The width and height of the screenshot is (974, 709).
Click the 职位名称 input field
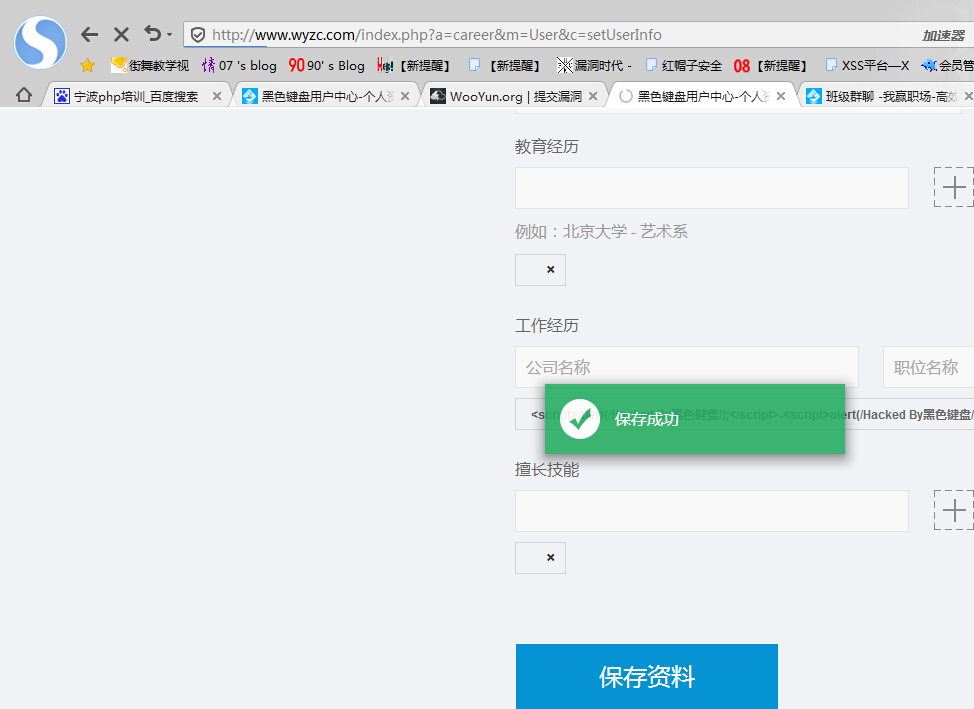point(929,367)
